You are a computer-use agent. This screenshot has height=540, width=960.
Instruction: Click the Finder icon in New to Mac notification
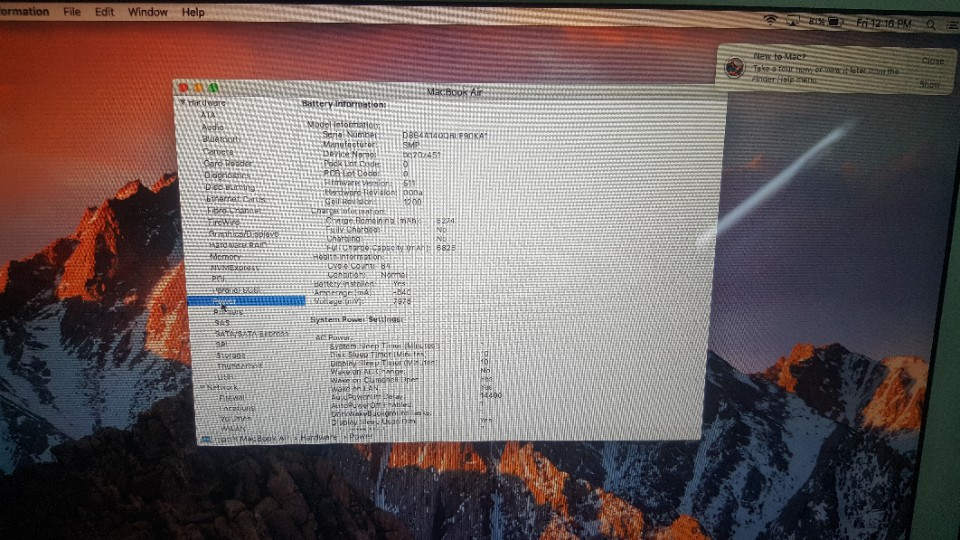[734, 66]
